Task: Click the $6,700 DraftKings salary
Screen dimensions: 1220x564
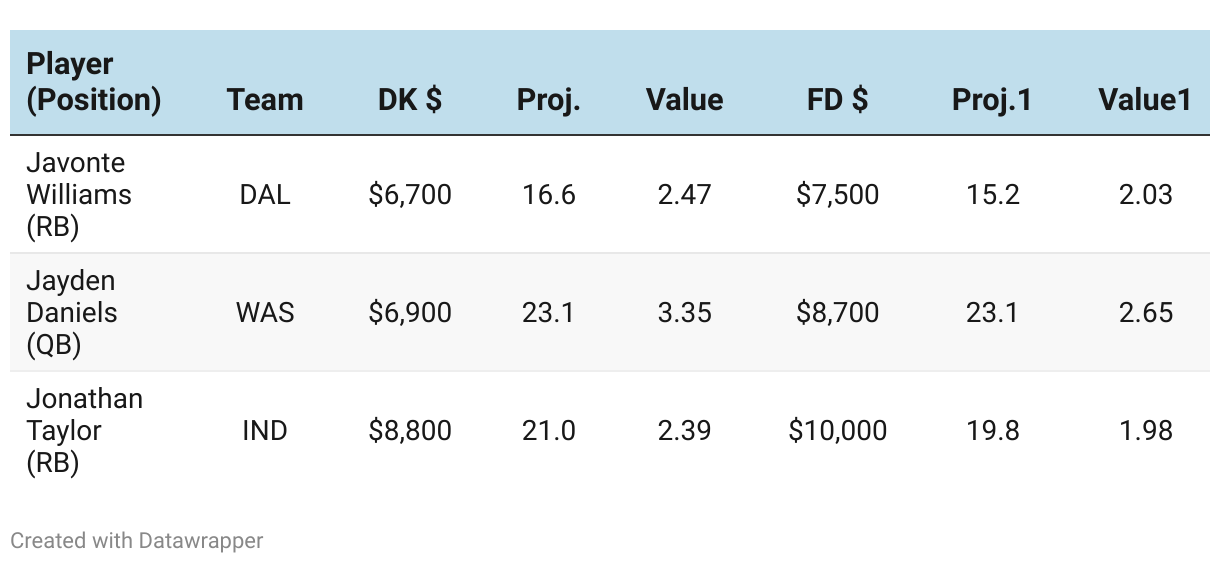Action: tap(410, 194)
